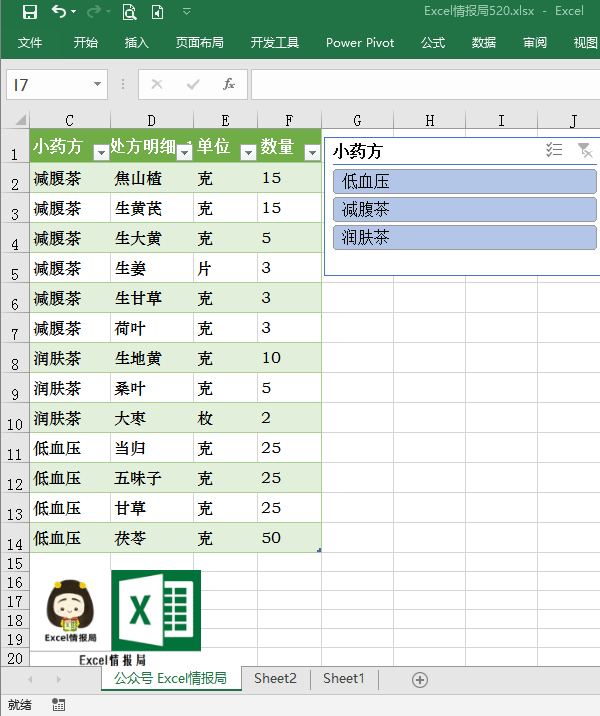
Task: Select column G header
Action: click(357, 120)
